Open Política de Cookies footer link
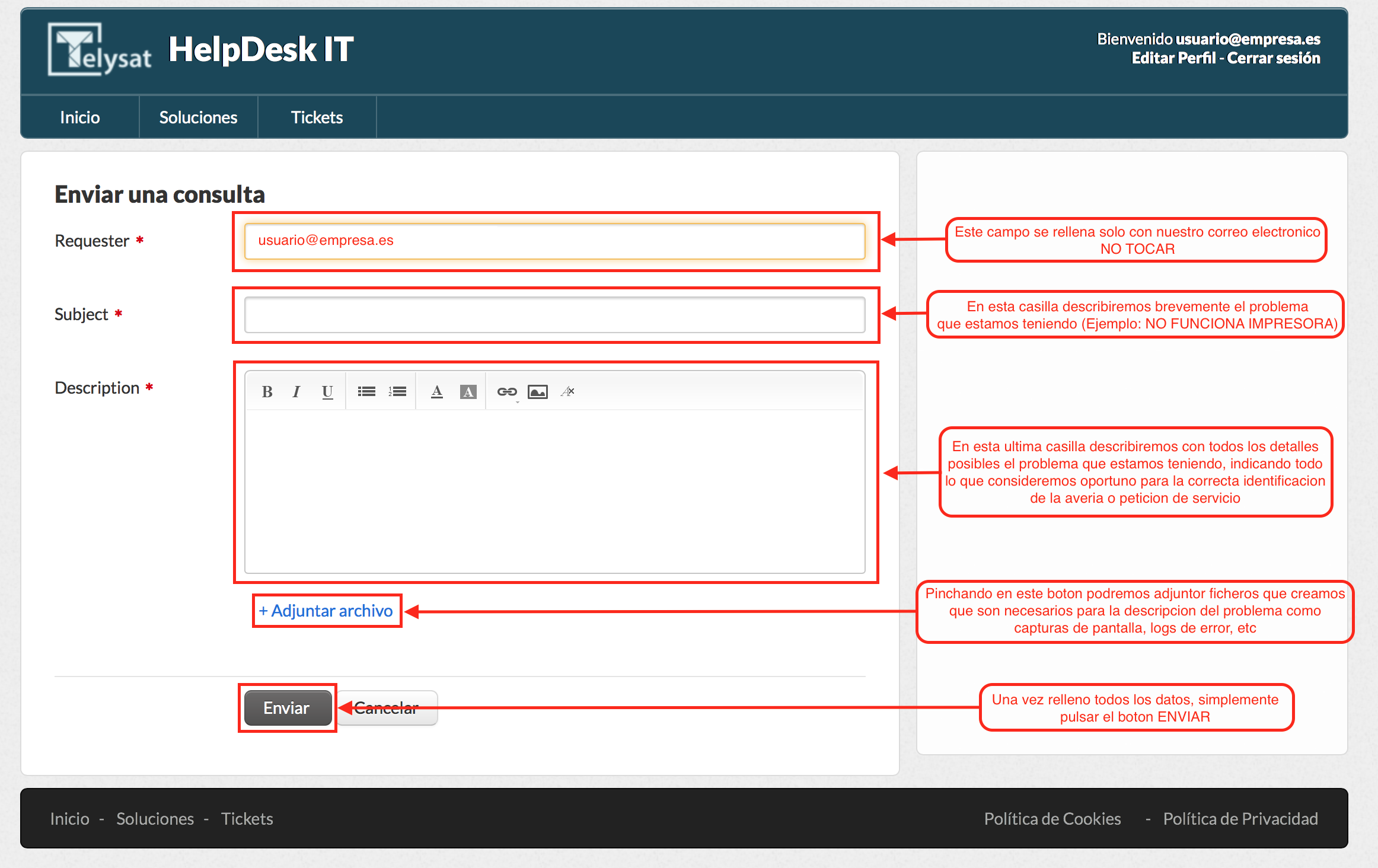The width and height of the screenshot is (1378, 868). pyautogui.click(x=1052, y=819)
